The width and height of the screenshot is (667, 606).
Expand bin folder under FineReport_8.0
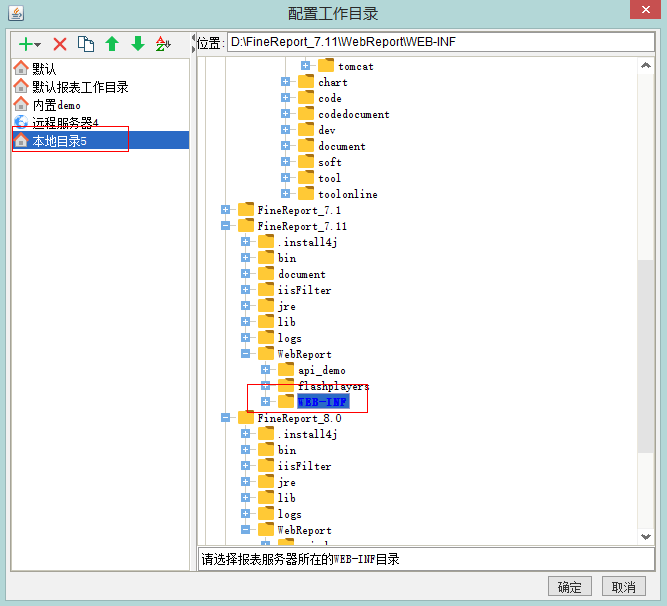(x=245, y=450)
